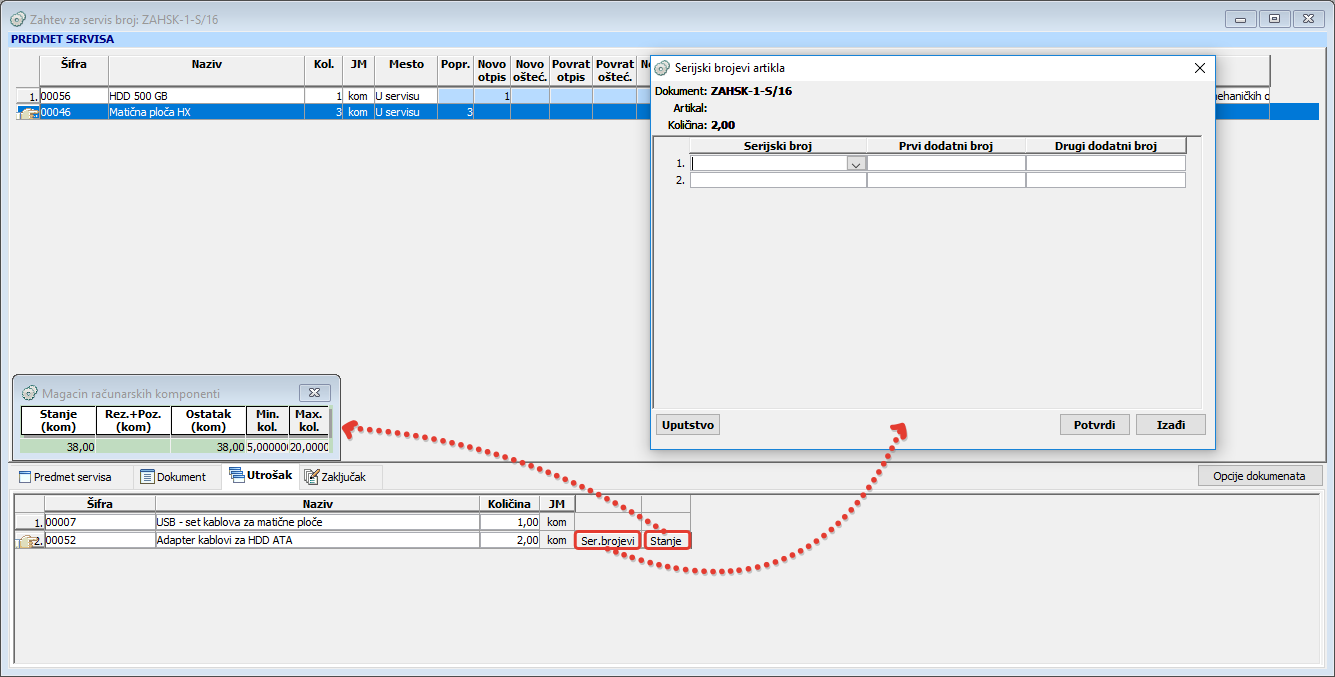Click the Magacin popup title icon
The width and height of the screenshot is (1335, 677).
pyautogui.click(x=30, y=394)
